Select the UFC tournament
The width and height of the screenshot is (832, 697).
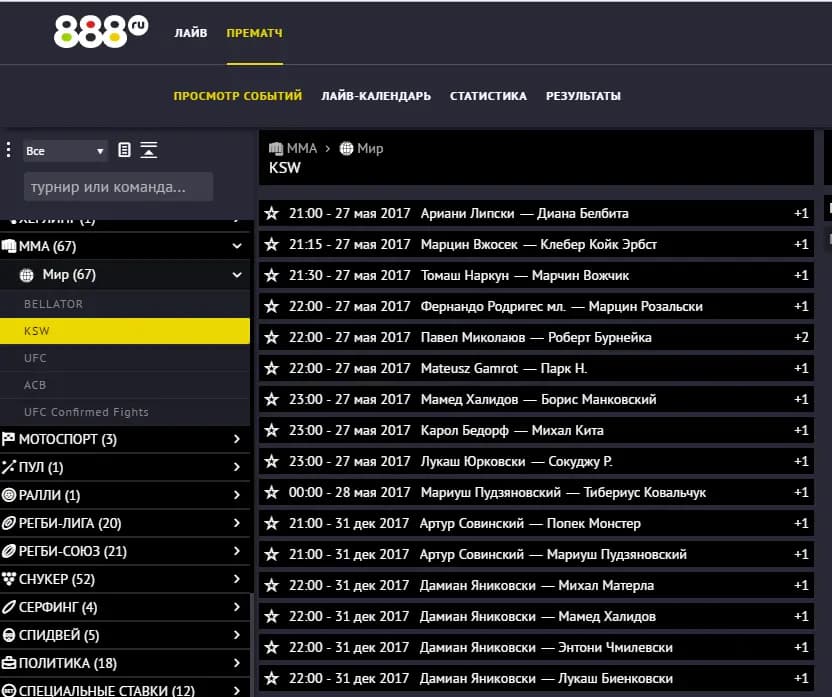pos(125,358)
